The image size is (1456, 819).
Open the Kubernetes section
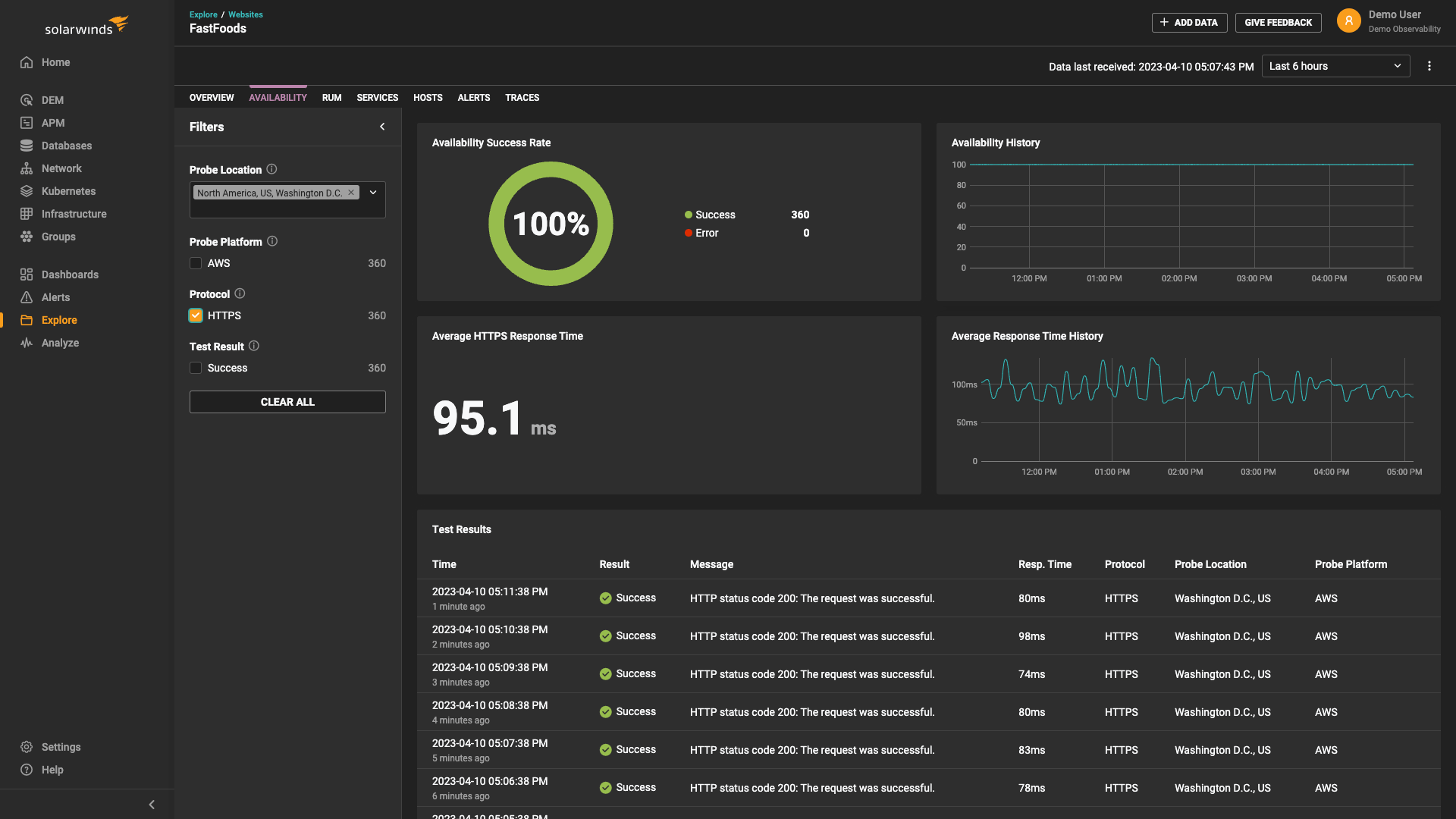[67, 190]
